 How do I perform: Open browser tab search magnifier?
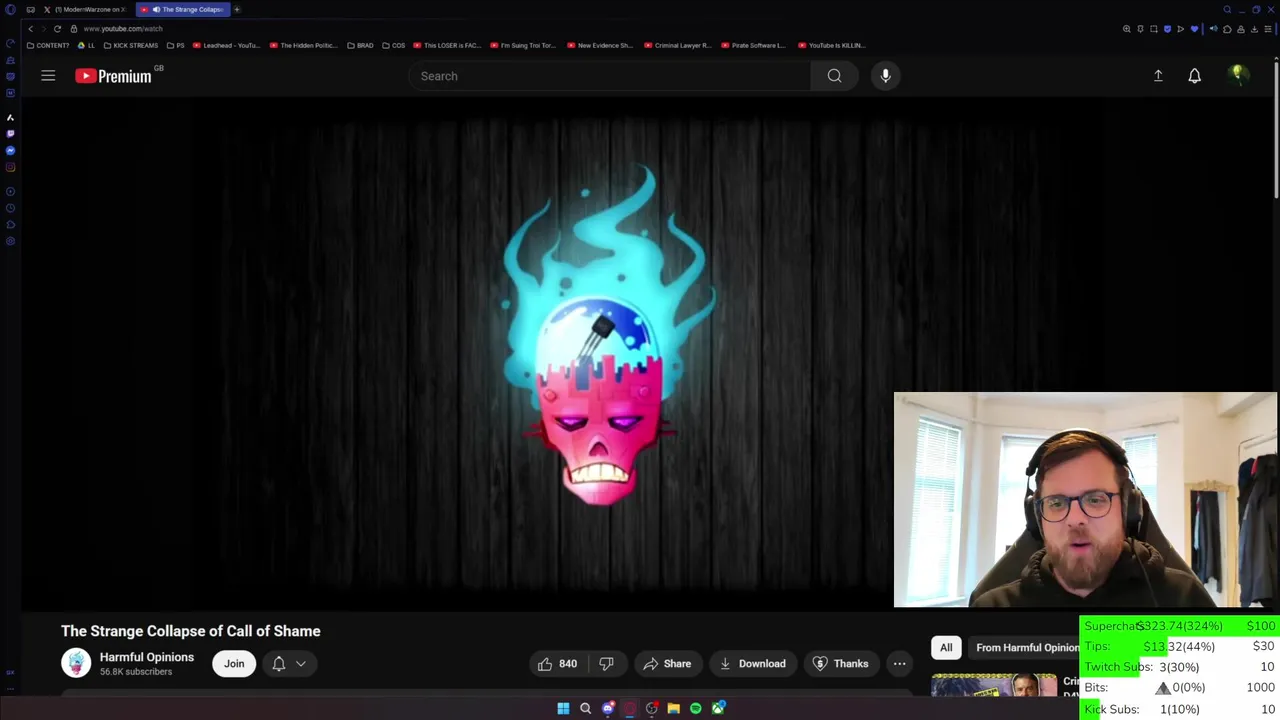tap(1227, 9)
